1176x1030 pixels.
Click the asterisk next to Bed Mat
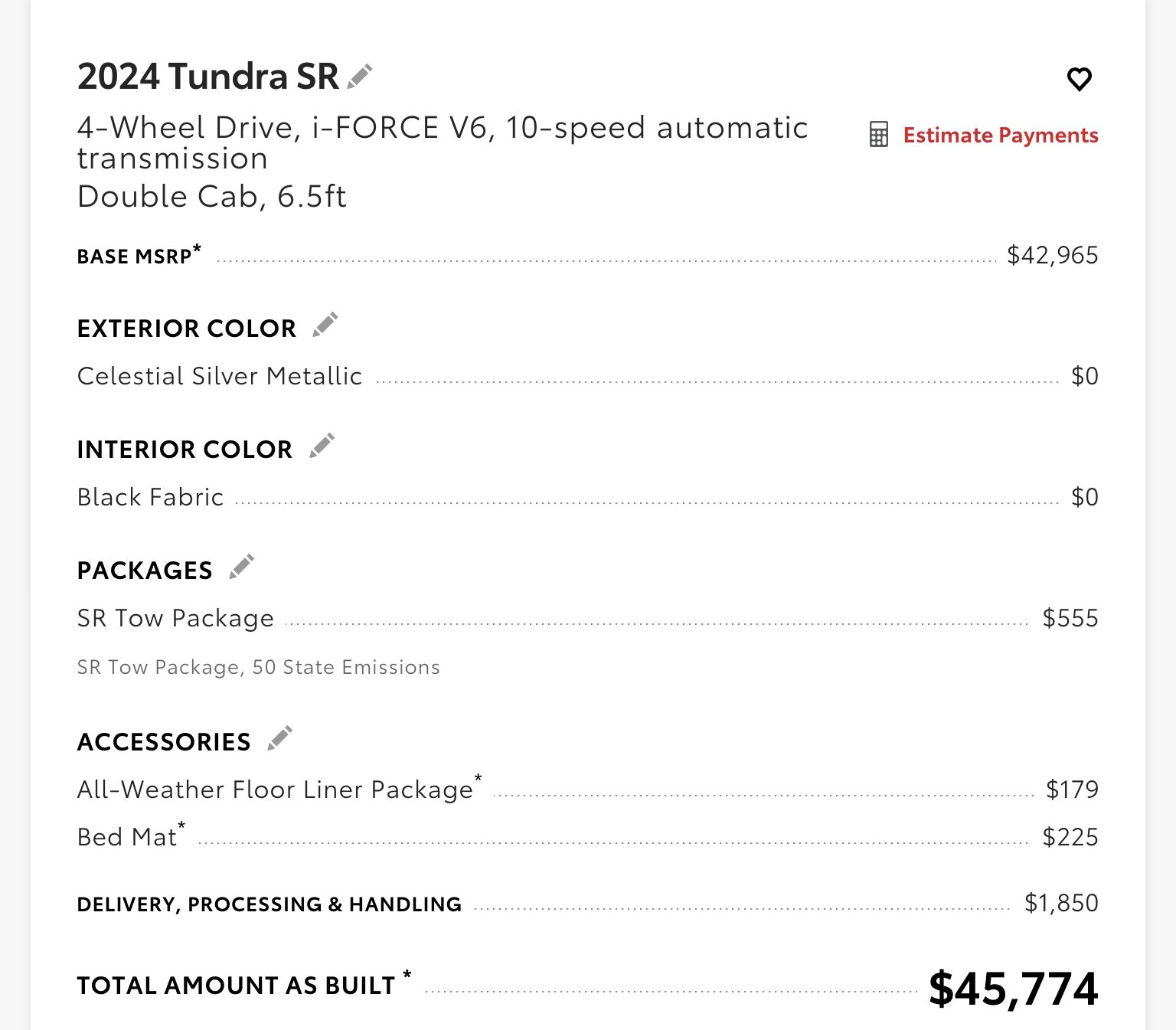[181, 826]
